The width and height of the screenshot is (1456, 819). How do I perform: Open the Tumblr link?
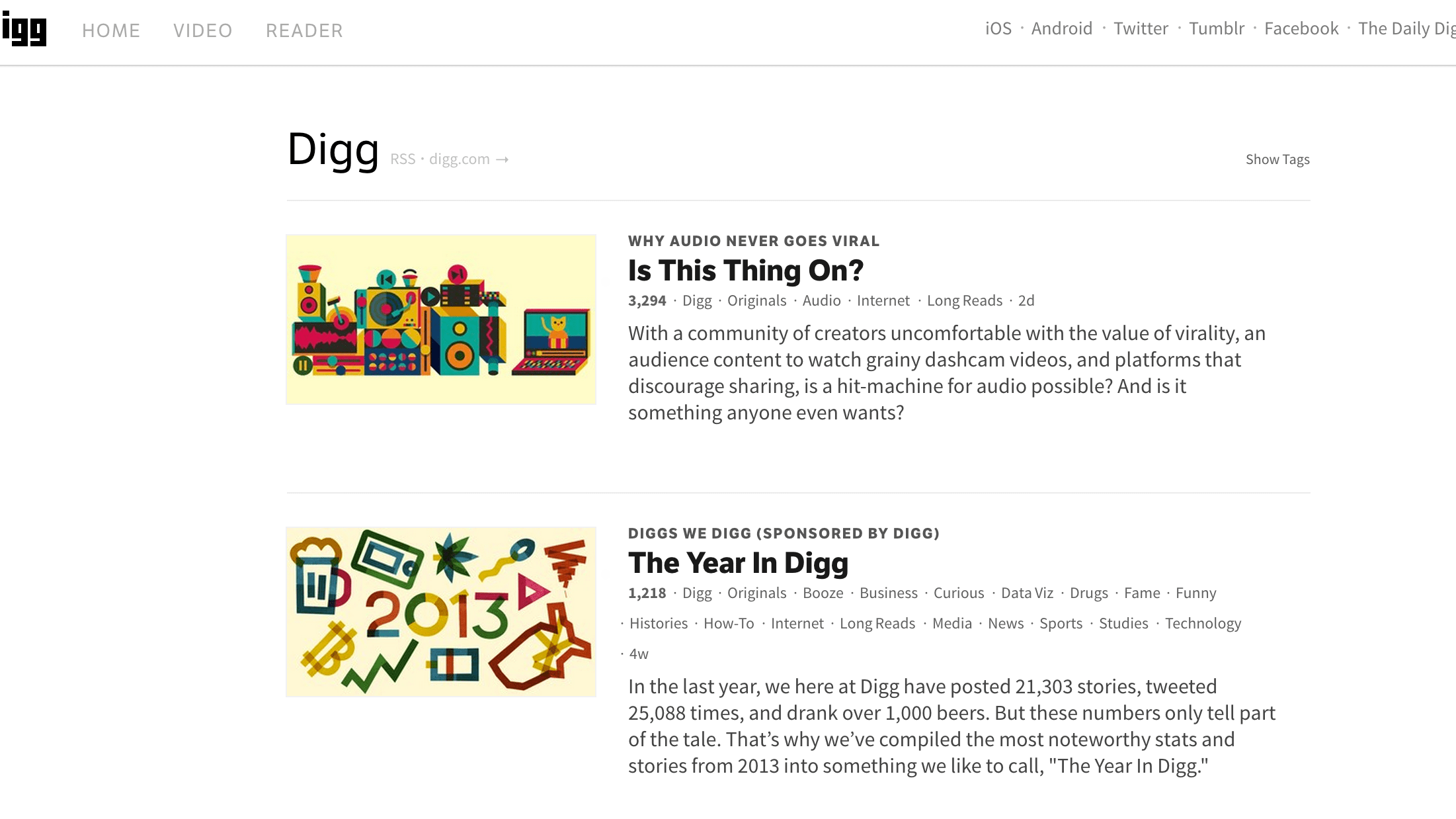coord(1217,28)
